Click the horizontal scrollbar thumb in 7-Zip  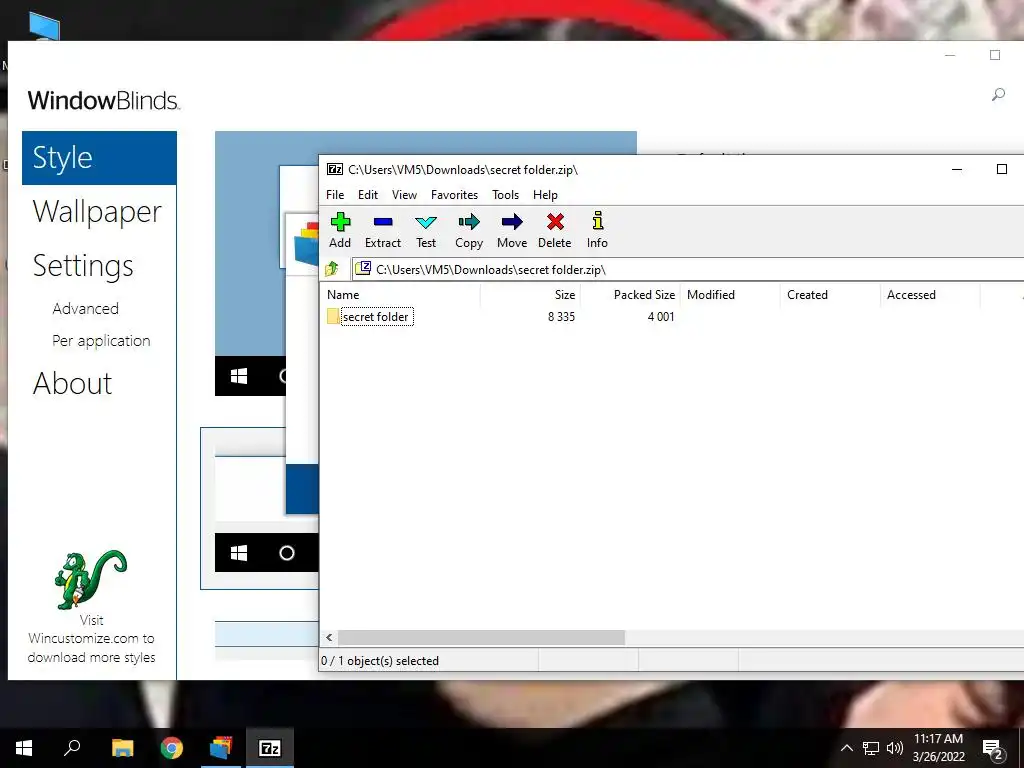point(481,637)
